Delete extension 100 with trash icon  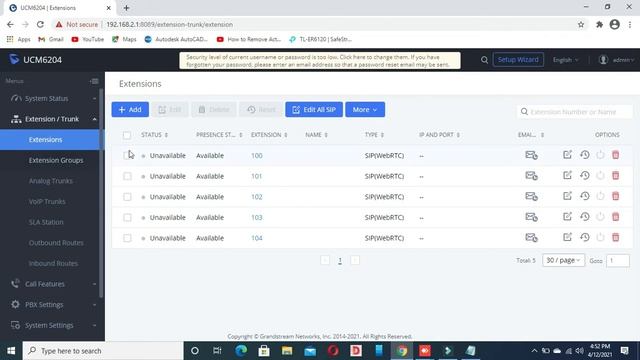click(616, 155)
